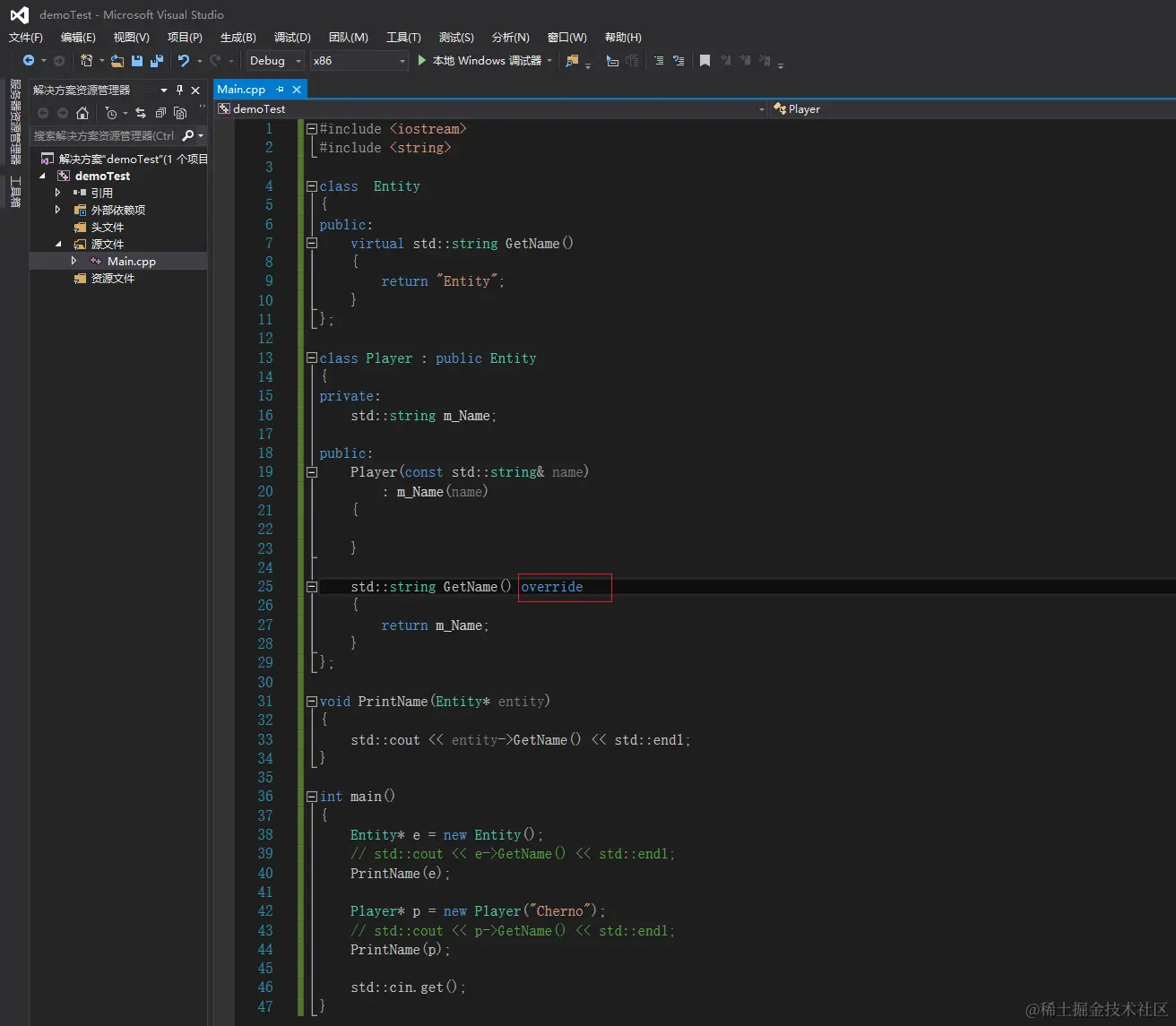Start debugging with the green play arrow
The height and width of the screenshot is (1026, 1176).
(x=422, y=61)
